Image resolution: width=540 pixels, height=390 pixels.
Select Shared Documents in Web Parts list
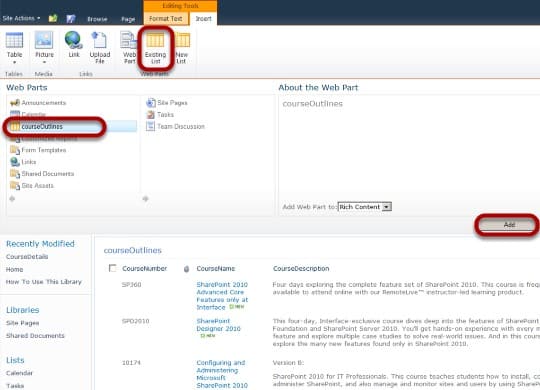point(48,174)
